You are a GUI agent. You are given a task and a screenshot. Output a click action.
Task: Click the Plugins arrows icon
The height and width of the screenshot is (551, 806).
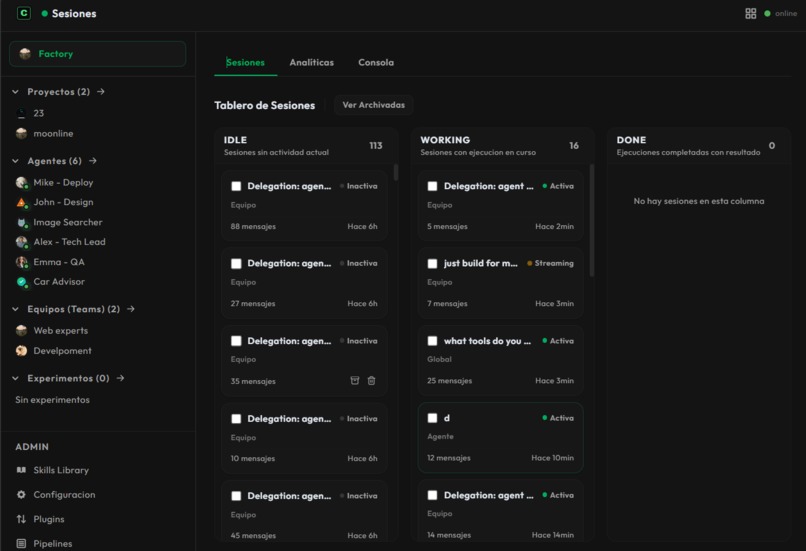tap(21, 519)
